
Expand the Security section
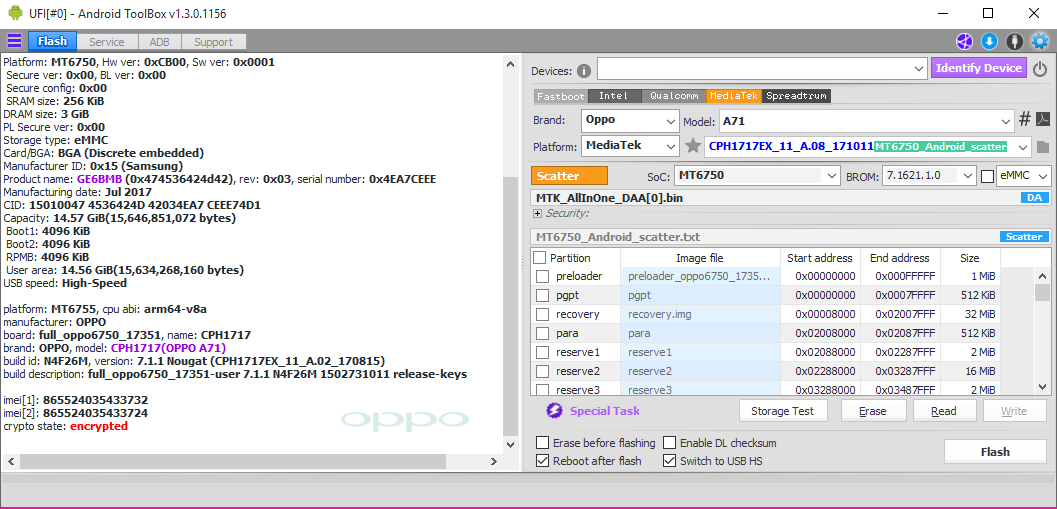(x=537, y=213)
